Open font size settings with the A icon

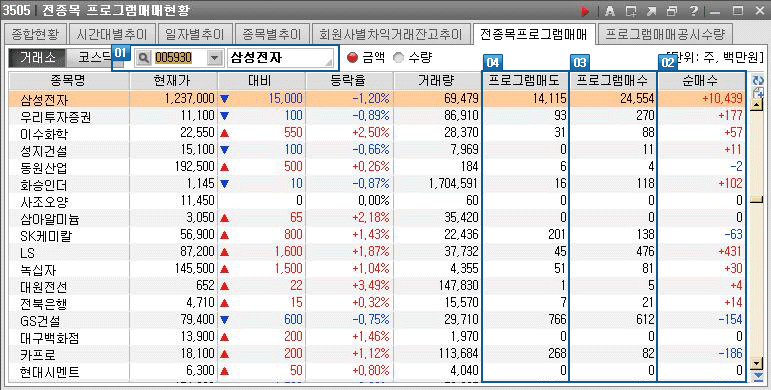point(610,11)
